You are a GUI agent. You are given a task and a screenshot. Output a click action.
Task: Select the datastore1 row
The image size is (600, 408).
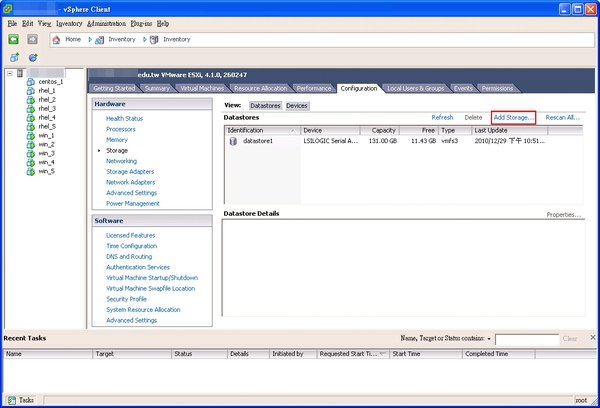403,141
